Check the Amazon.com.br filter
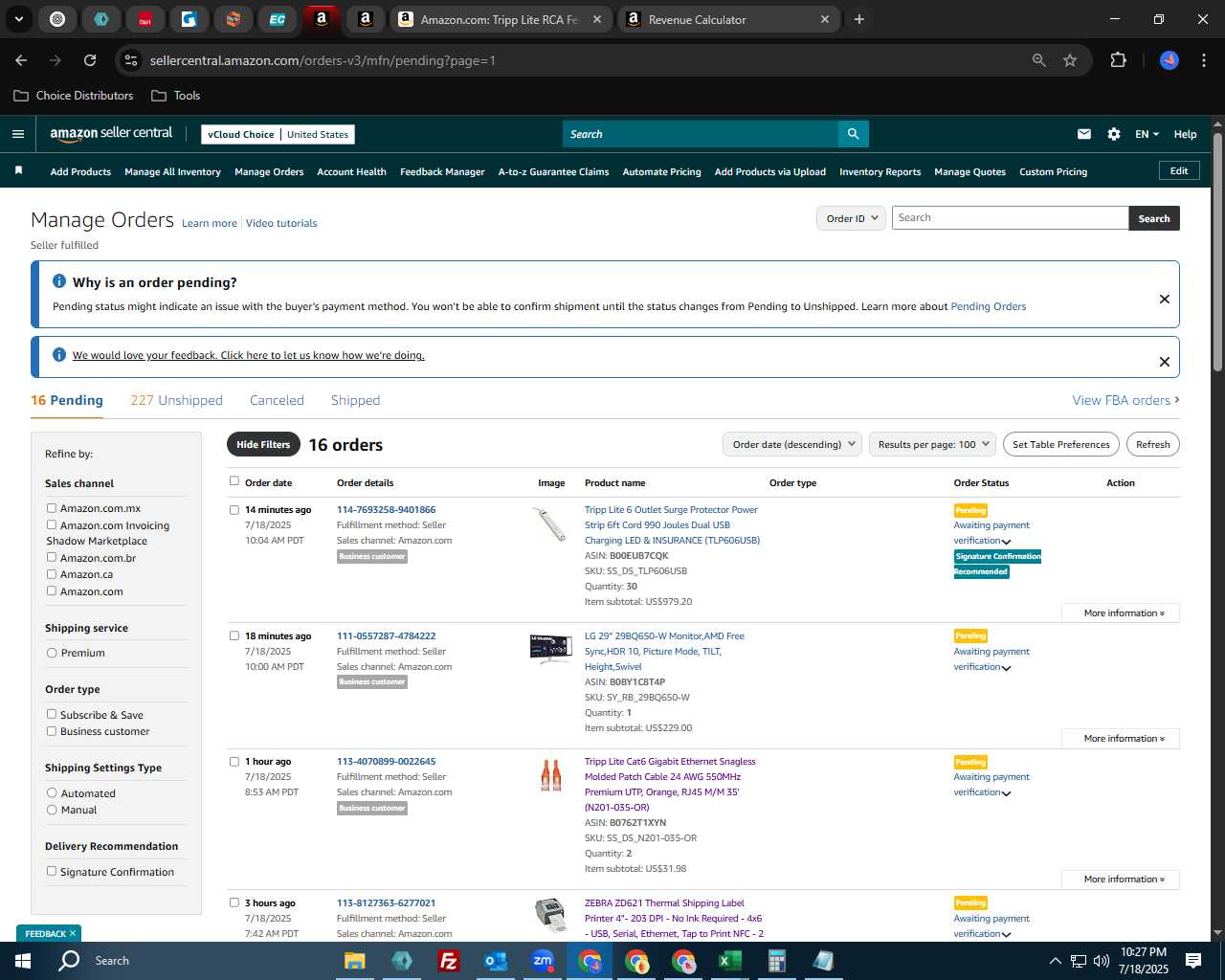This screenshot has width=1225, height=980. click(52, 557)
